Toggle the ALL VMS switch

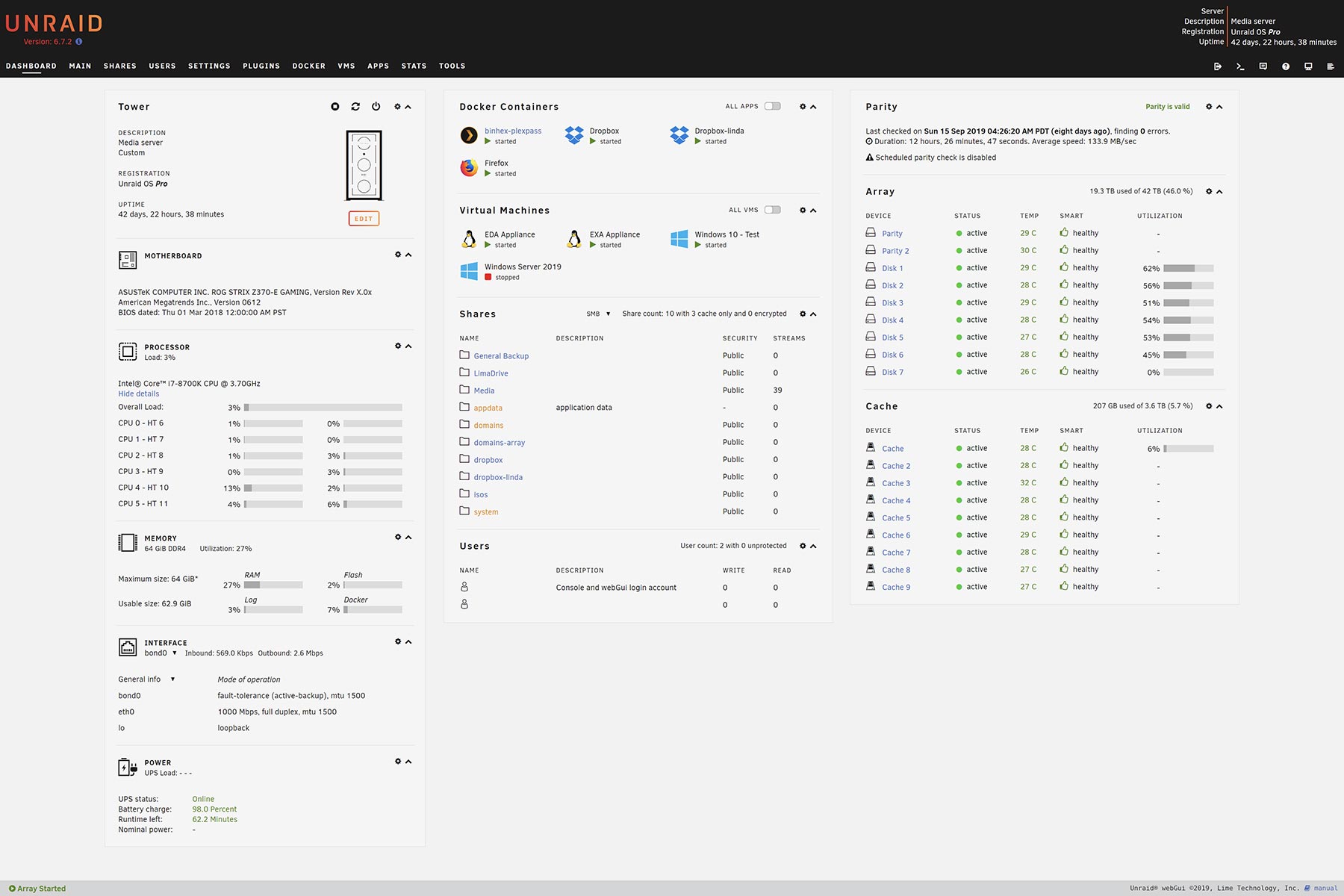pos(773,210)
